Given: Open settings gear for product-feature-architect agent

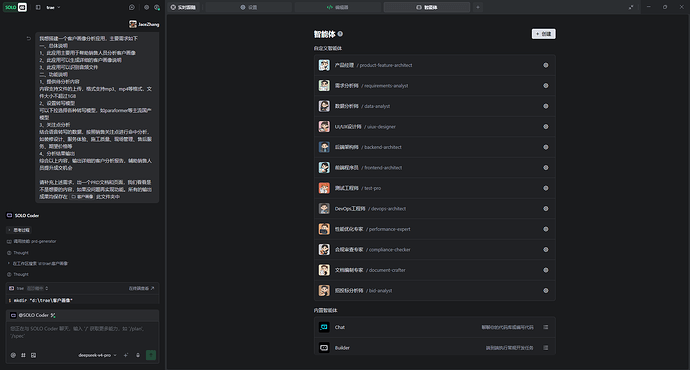Looking at the screenshot, I should [546, 65].
